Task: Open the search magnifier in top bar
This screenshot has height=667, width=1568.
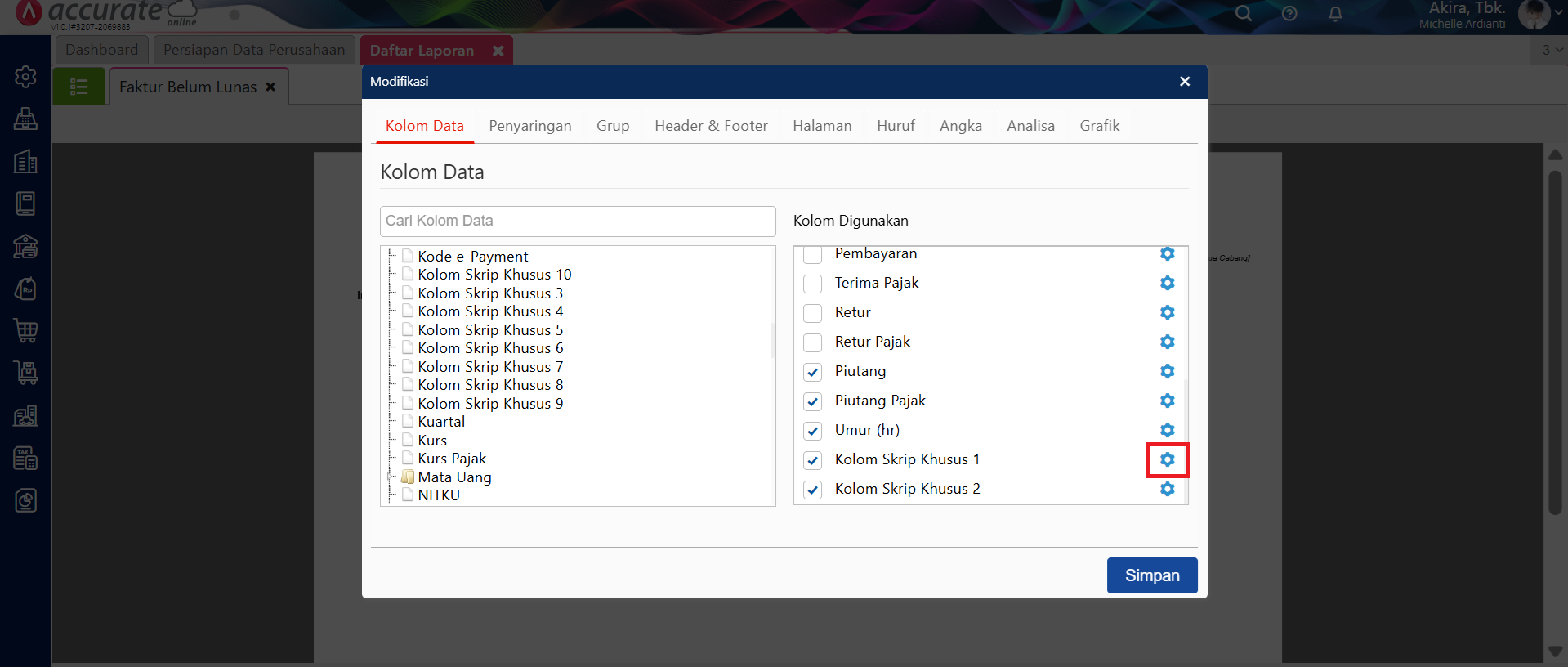Action: 1243,14
